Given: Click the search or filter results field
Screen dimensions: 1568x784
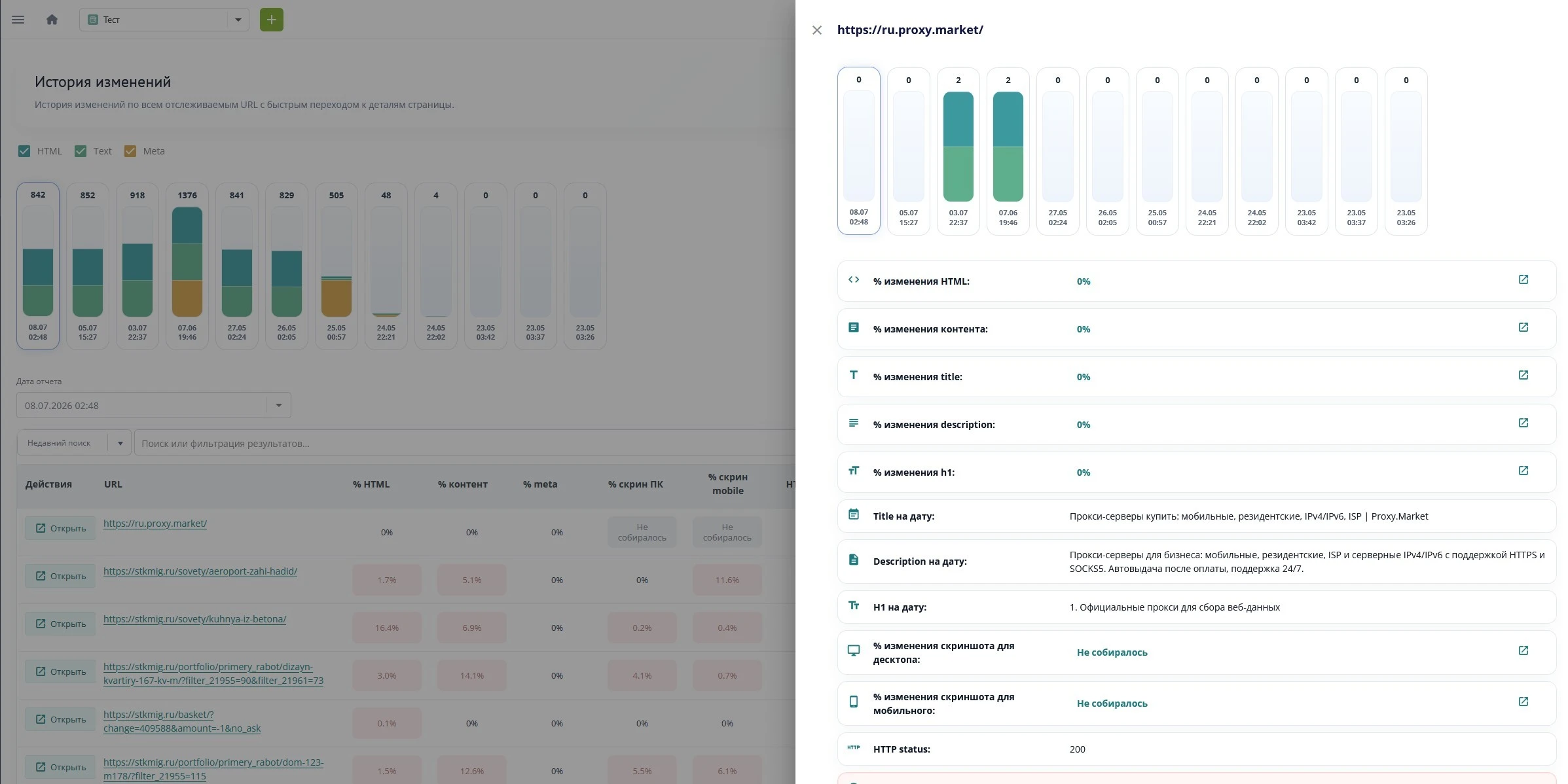Looking at the screenshot, I should coord(465,443).
